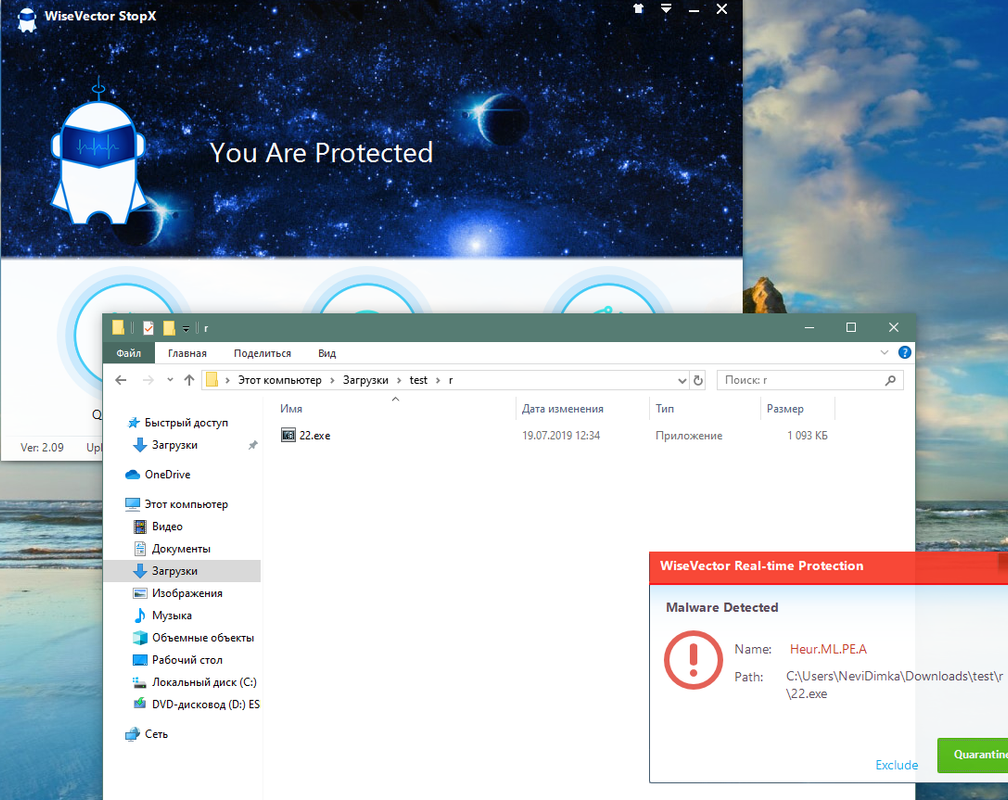The width and height of the screenshot is (1008, 800).
Task: Sort by the Тип column header
Action: 665,408
